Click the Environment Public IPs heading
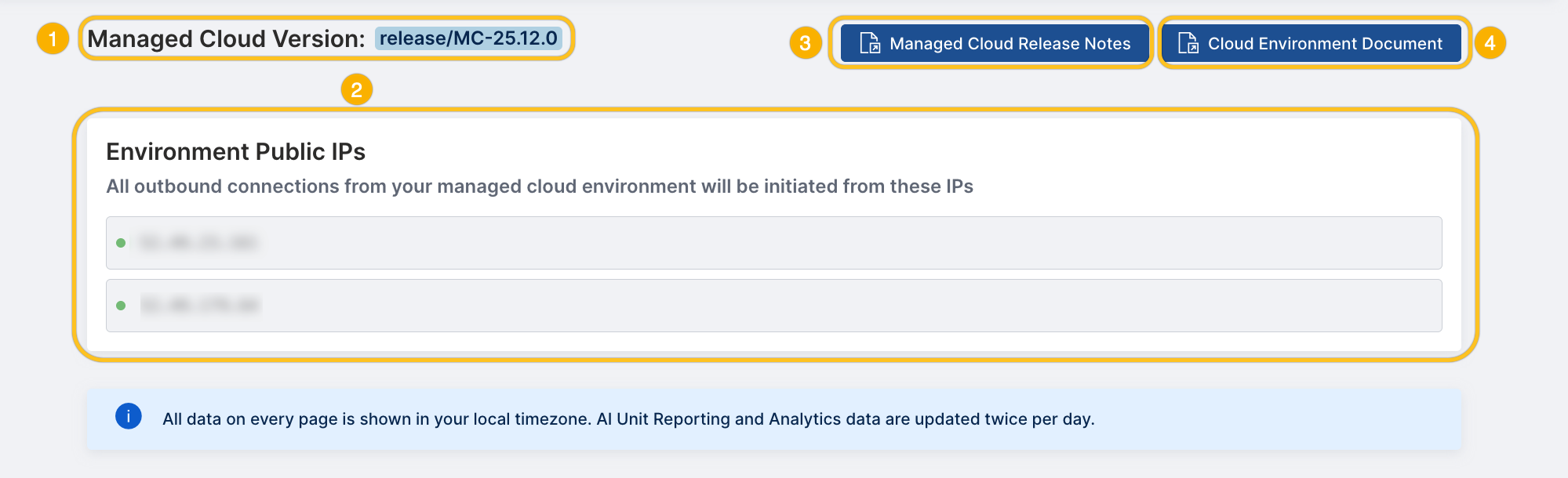This screenshot has height=478, width=1568. click(x=237, y=151)
